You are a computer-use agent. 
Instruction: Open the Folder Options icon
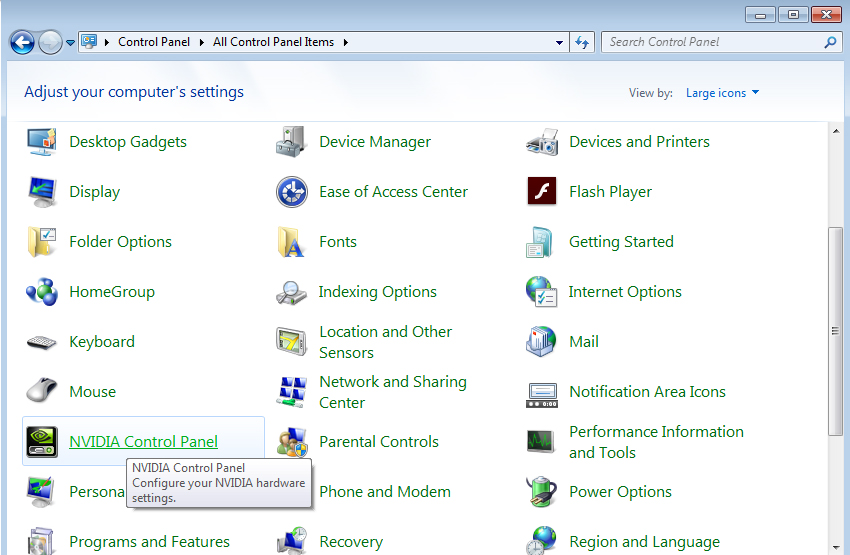pyautogui.click(x=42, y=242)
